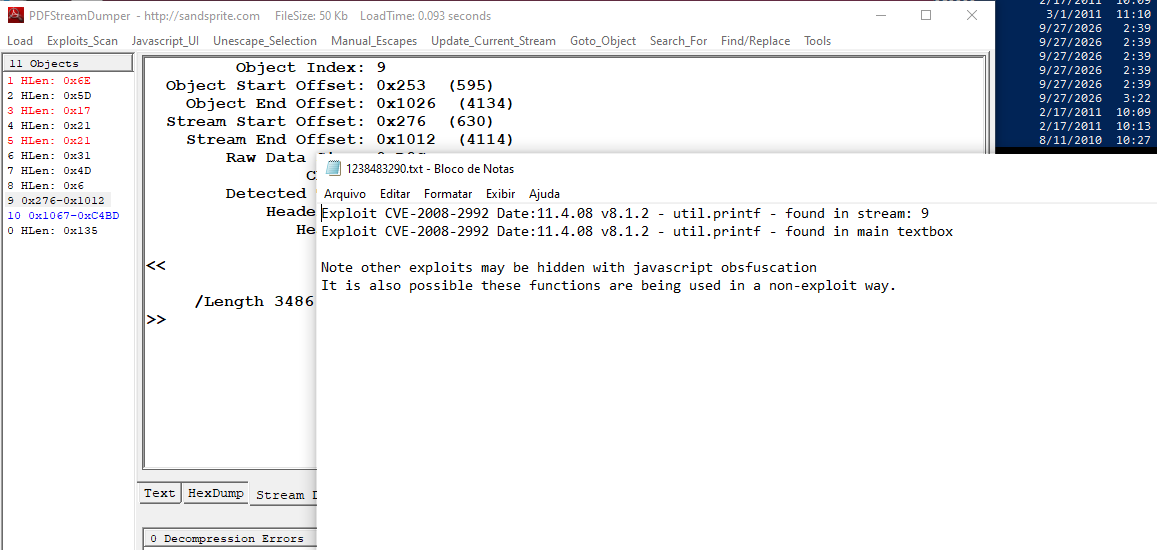1157x550 pixels.
Task: Click the /Length 3486 text
Action: point(255,302)
